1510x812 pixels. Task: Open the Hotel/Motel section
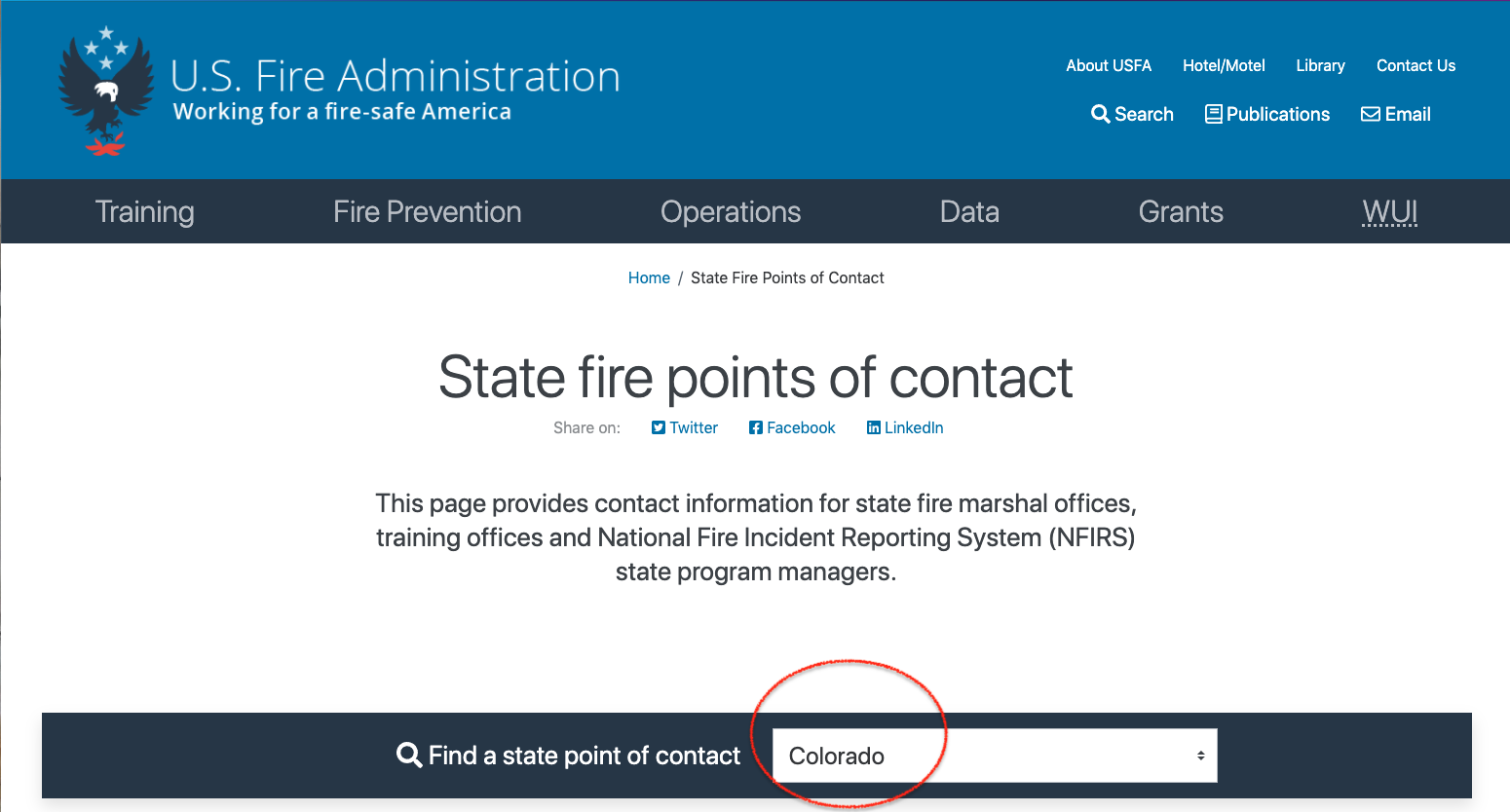point(1224,65)
